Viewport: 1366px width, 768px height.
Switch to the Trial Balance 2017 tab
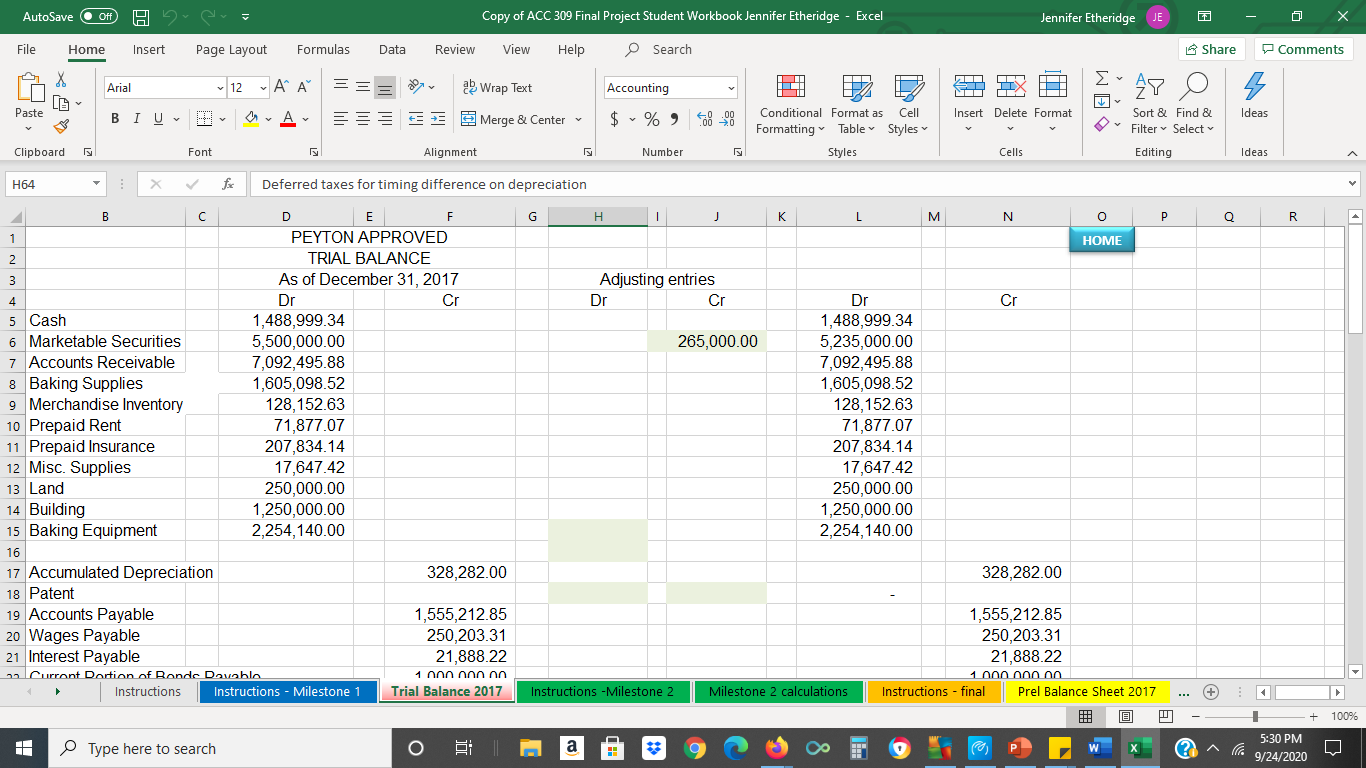click(447, 691)
